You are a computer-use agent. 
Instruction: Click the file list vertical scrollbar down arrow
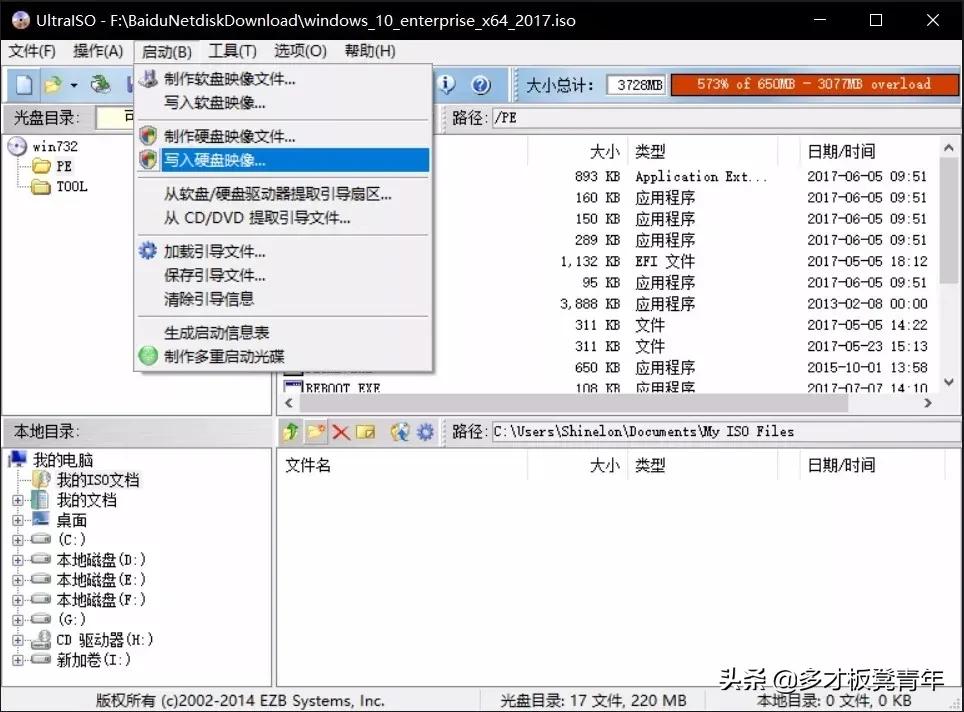point(947,380)
